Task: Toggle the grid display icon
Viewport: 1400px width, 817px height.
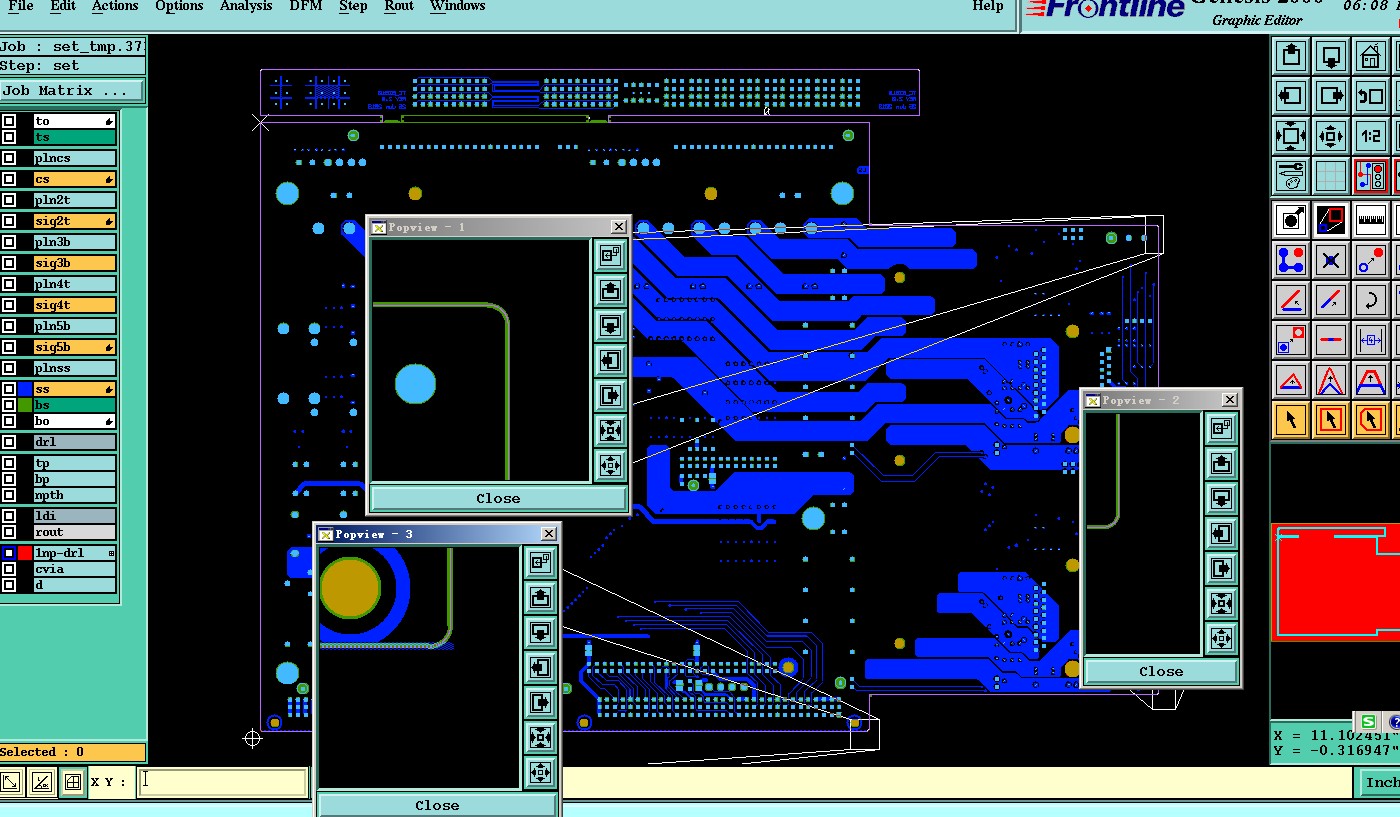Action: point(1331,176)
